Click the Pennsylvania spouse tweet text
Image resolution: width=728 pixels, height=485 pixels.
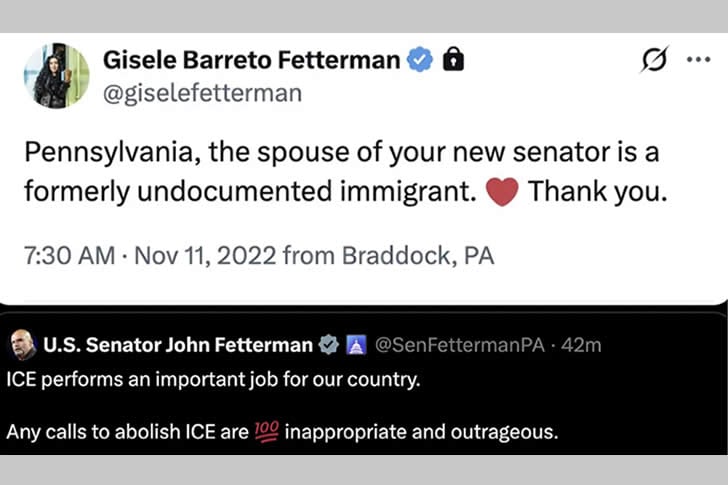tap(340, 171)
